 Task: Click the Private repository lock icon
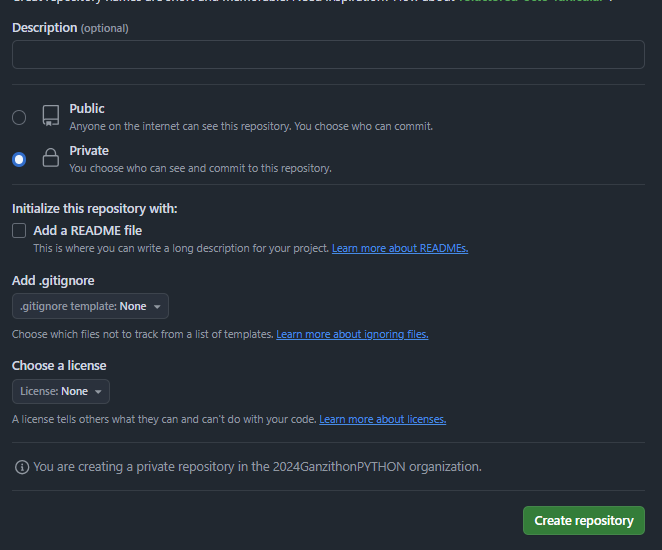pos(50,158)
